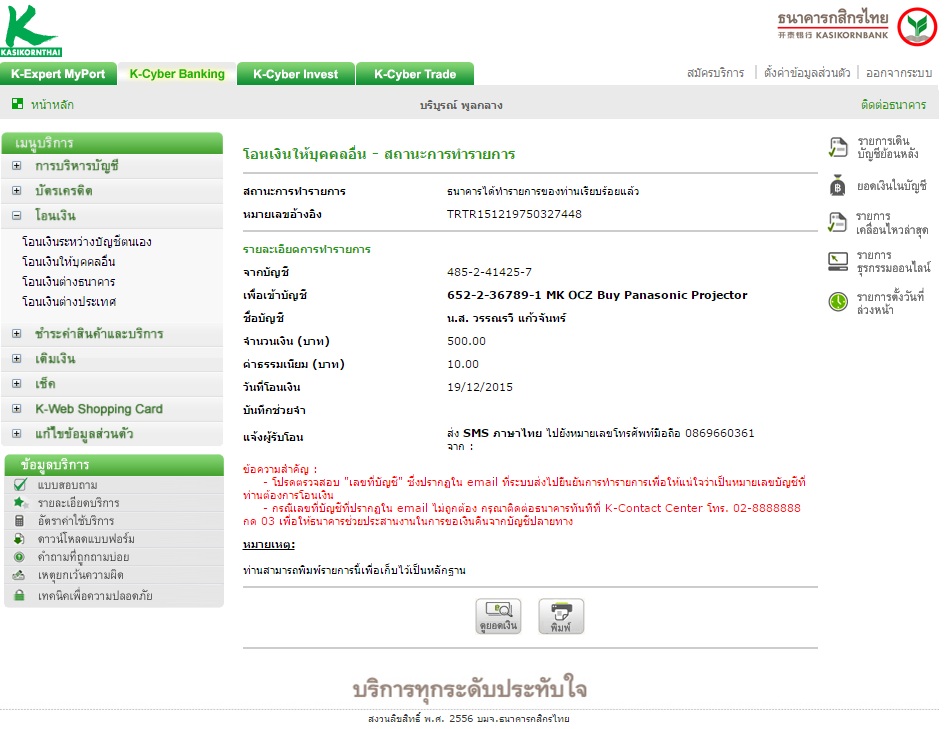Click the ยอดเงินในบัญชี money bag icon
Image resolution: width=947 pixels, height=729 pixels.
(x=838, y=185)
